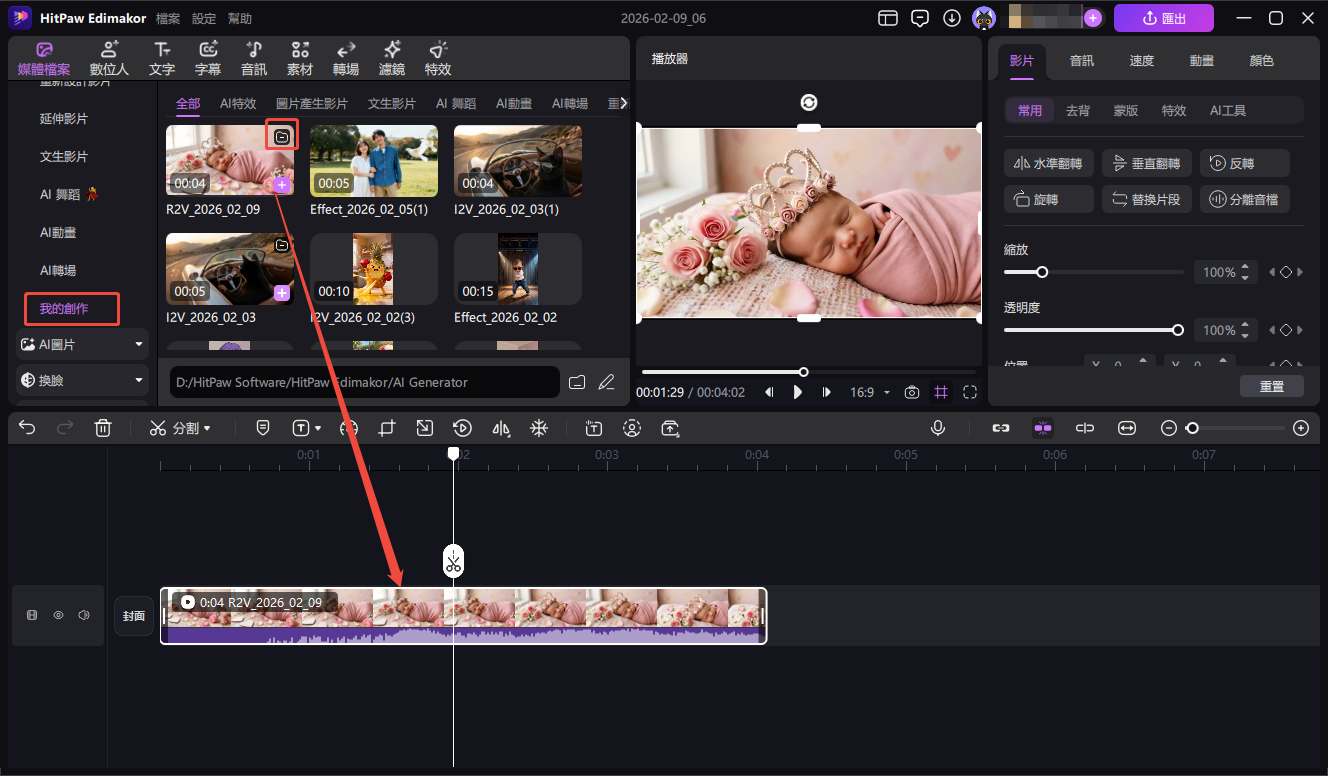Delete the clip using the trash icon
This screenshot has width=1328, height=776.
(102, 428)
